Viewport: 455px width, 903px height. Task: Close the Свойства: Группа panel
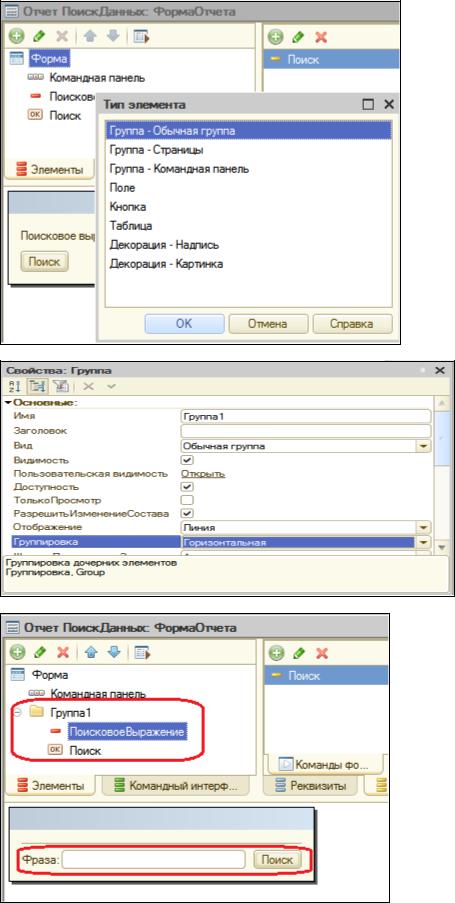point(439,370)
